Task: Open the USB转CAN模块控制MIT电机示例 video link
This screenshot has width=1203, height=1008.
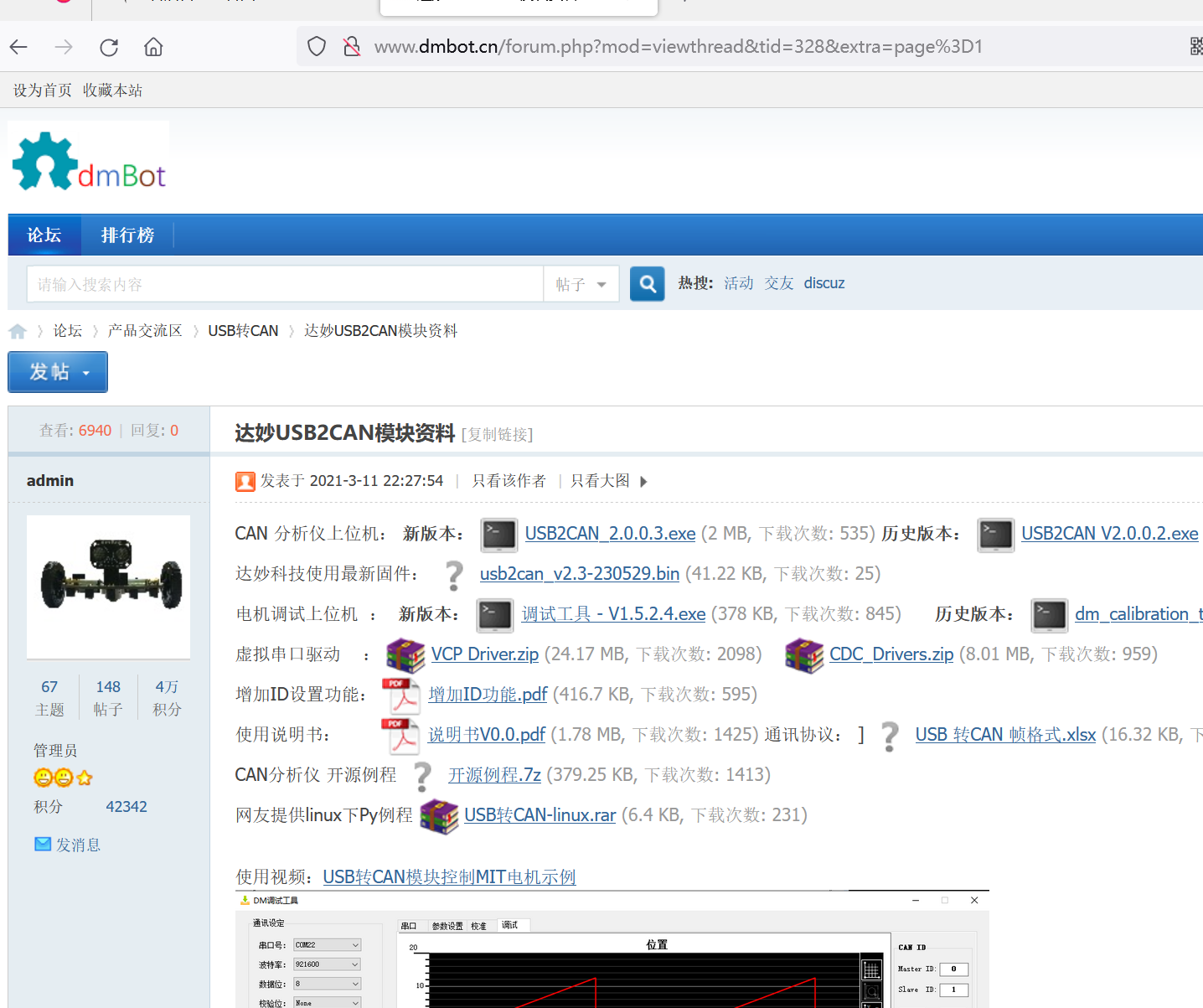Action: (x=449, y=876)
